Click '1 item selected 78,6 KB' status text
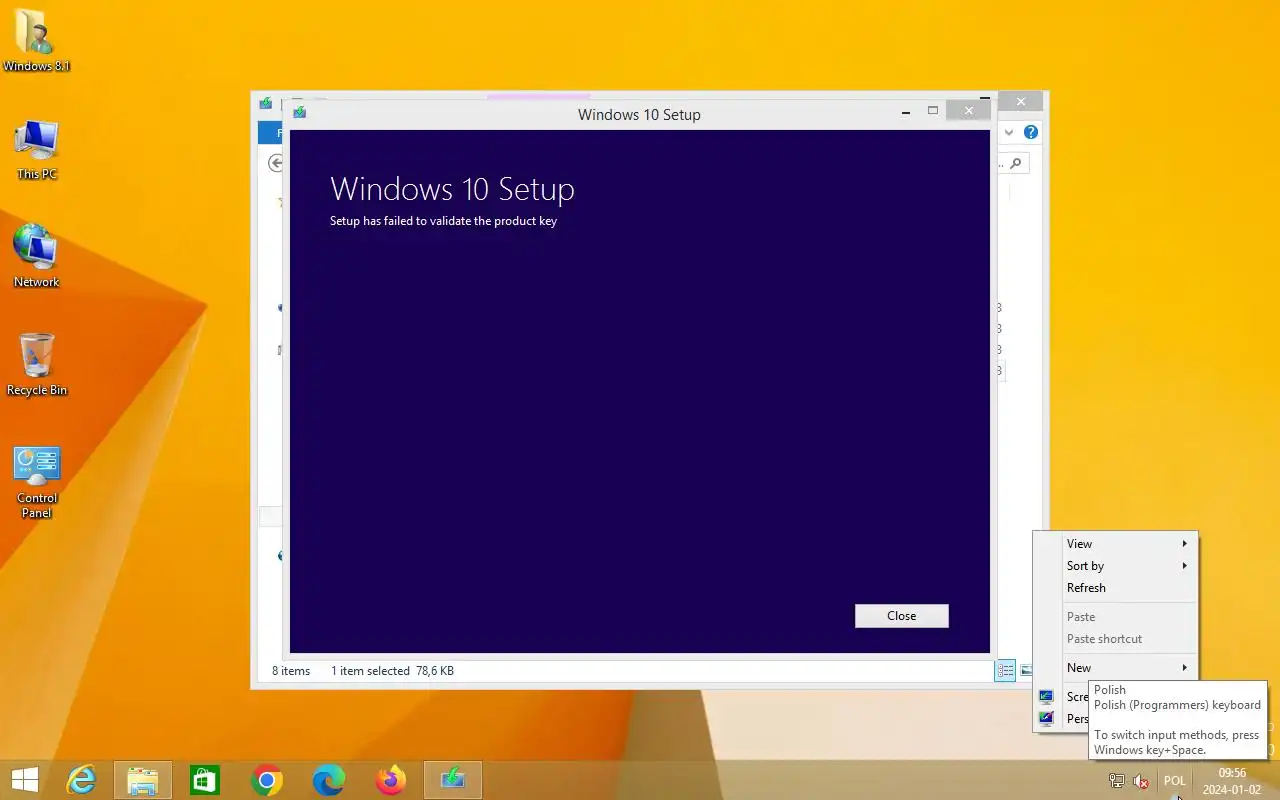 tap(392, 671)
